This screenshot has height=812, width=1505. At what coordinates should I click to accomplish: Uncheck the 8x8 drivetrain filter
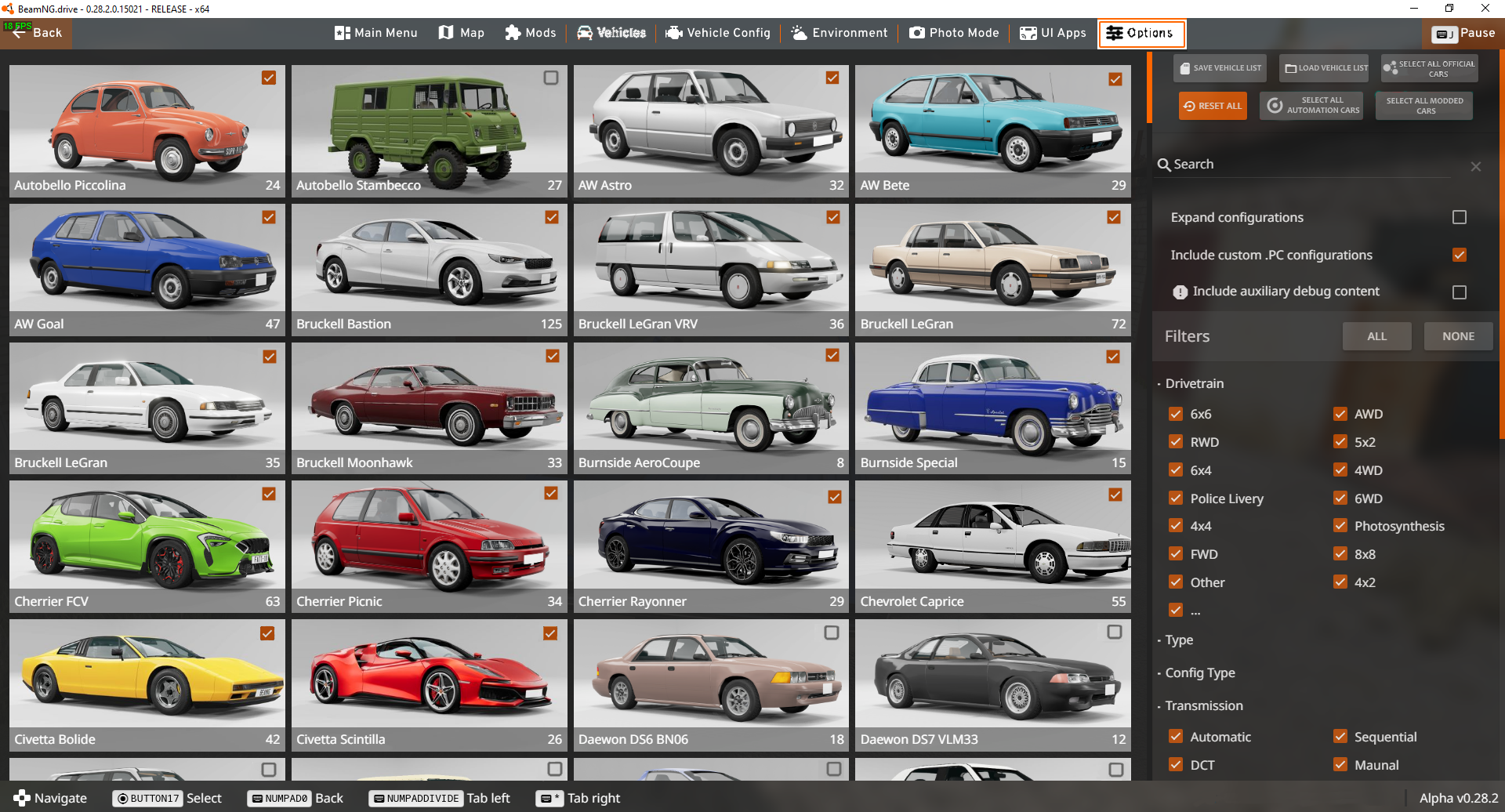tap(1340, 553)
